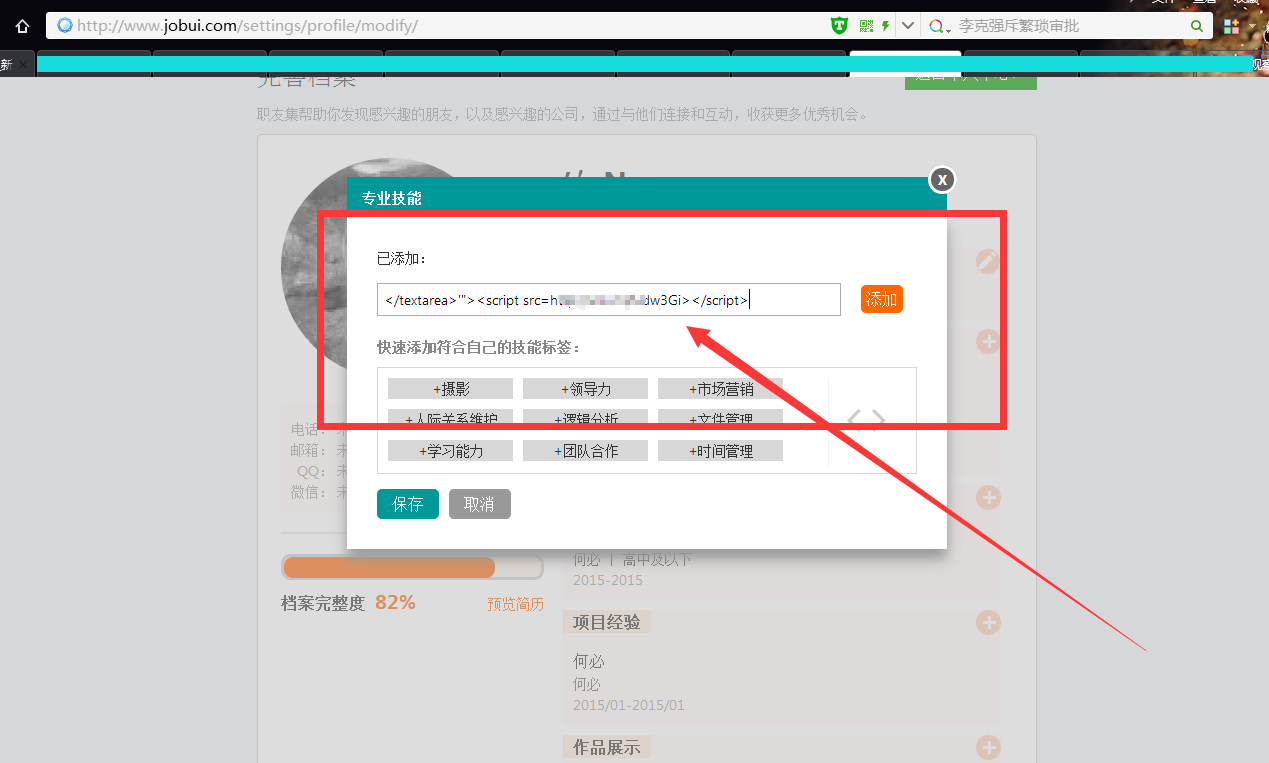Add the 学习能力 skill tag
Viewport: 1269px width, 763px height.
[450, 451]
